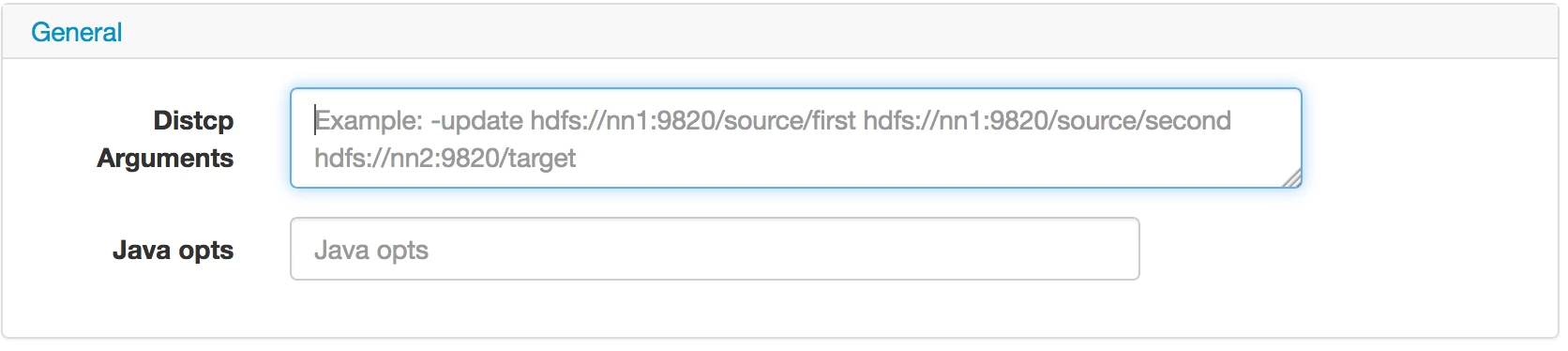This screenshot has width=1568, height=351.
Task: Click the Java opts placeholder text
Action: pos(371,250)
